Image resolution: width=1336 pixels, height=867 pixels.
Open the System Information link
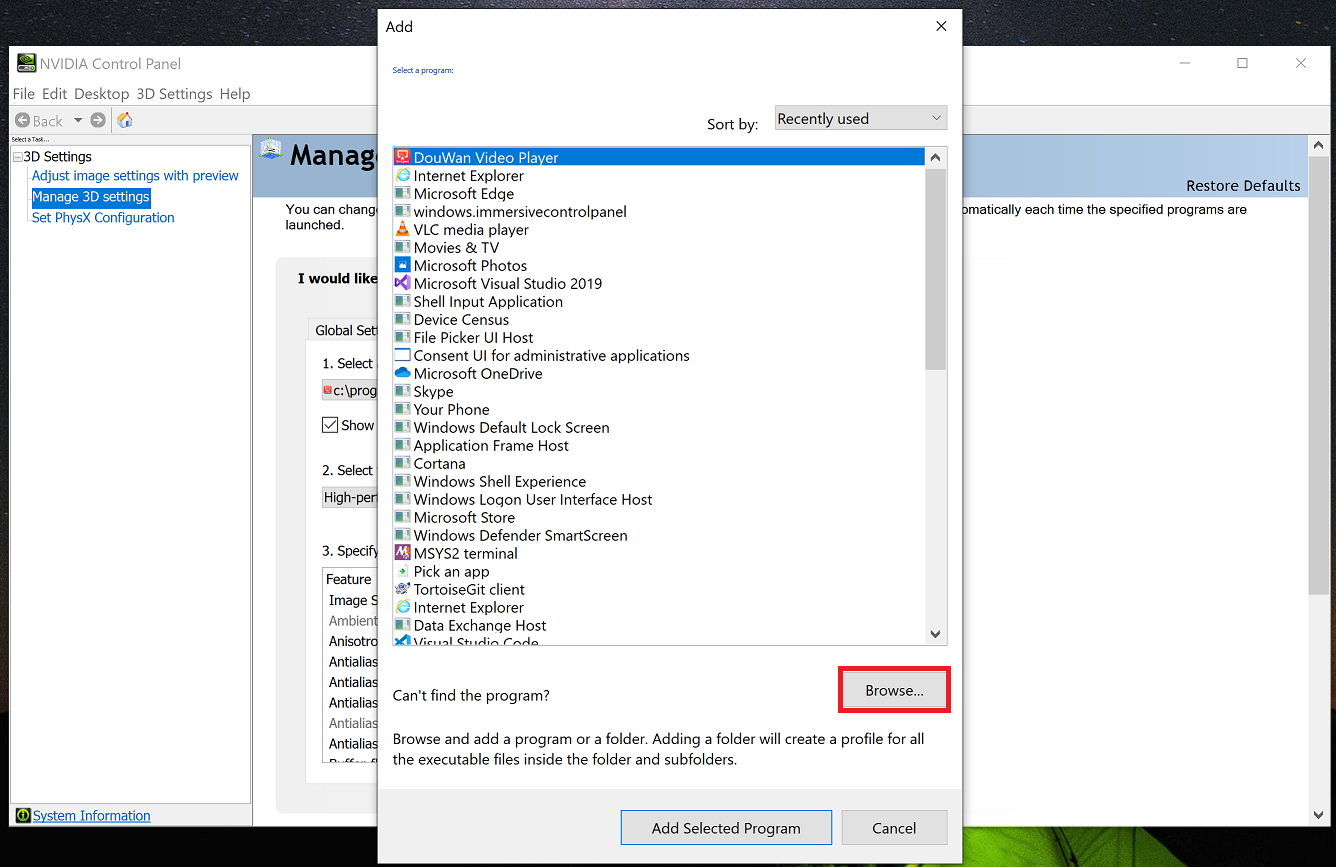pyautogui.click(x=91, y=816)
